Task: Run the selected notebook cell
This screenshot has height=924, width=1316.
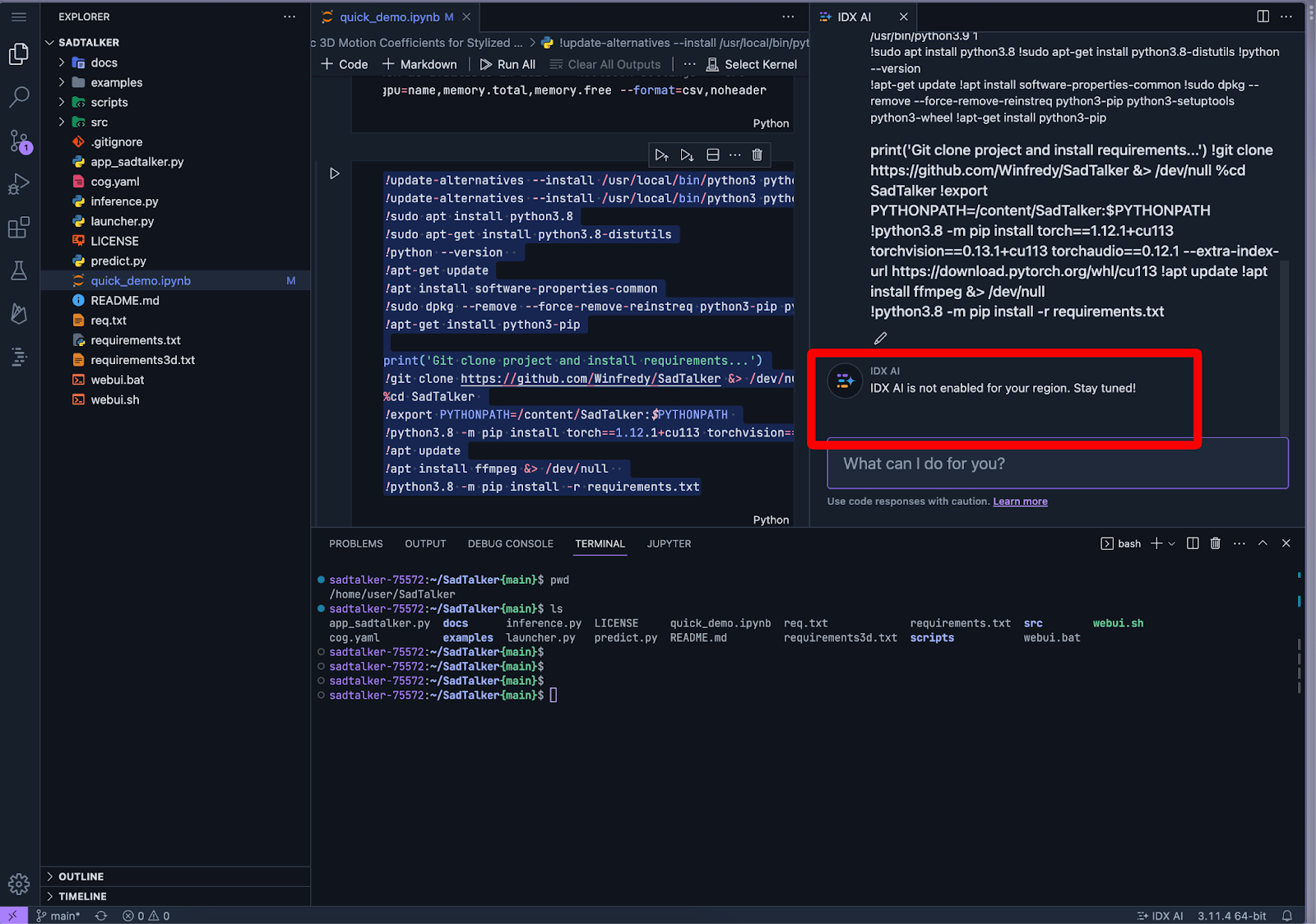Action: 335,173
